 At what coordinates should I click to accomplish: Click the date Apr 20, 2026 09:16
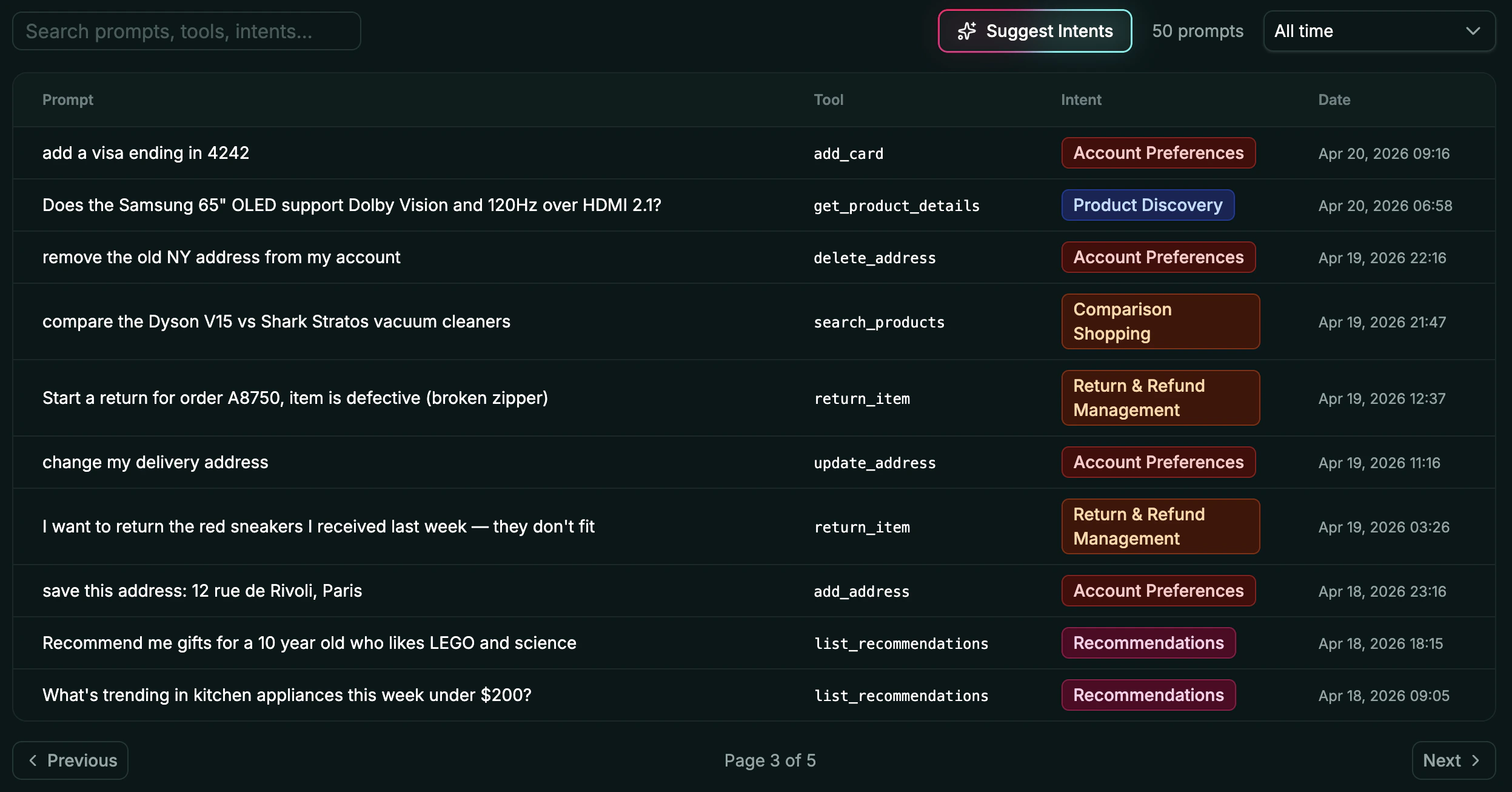pyautogui.click(x=1384, y=153)
